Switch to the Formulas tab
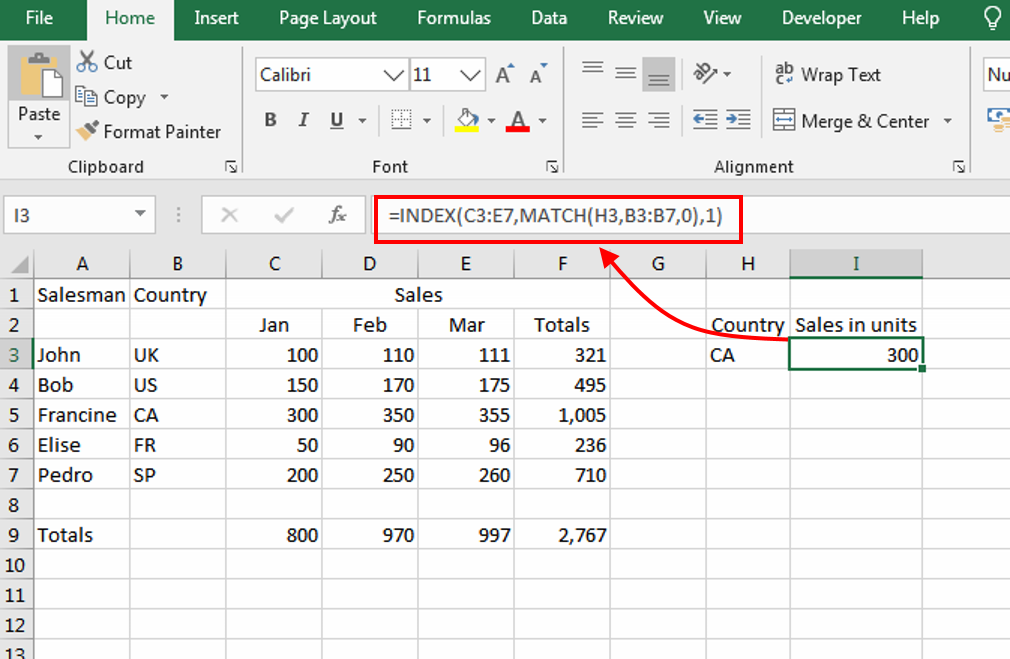Image resolution: width=1010 pixels, height=659 pixels. [x=454, y=18]
